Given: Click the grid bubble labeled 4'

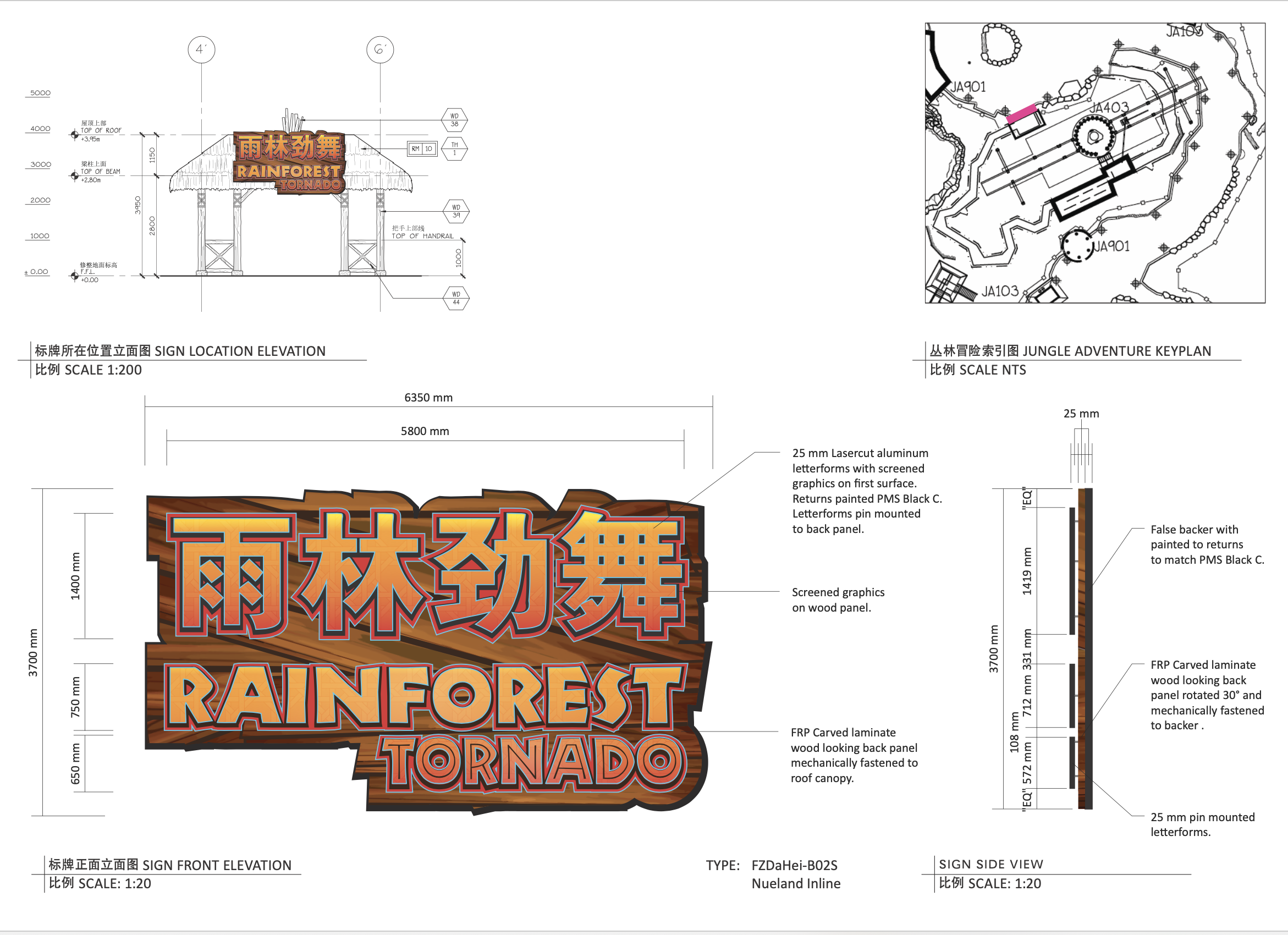Looking at the screenshot, I should pyautogui.click(x=202, y=50).
